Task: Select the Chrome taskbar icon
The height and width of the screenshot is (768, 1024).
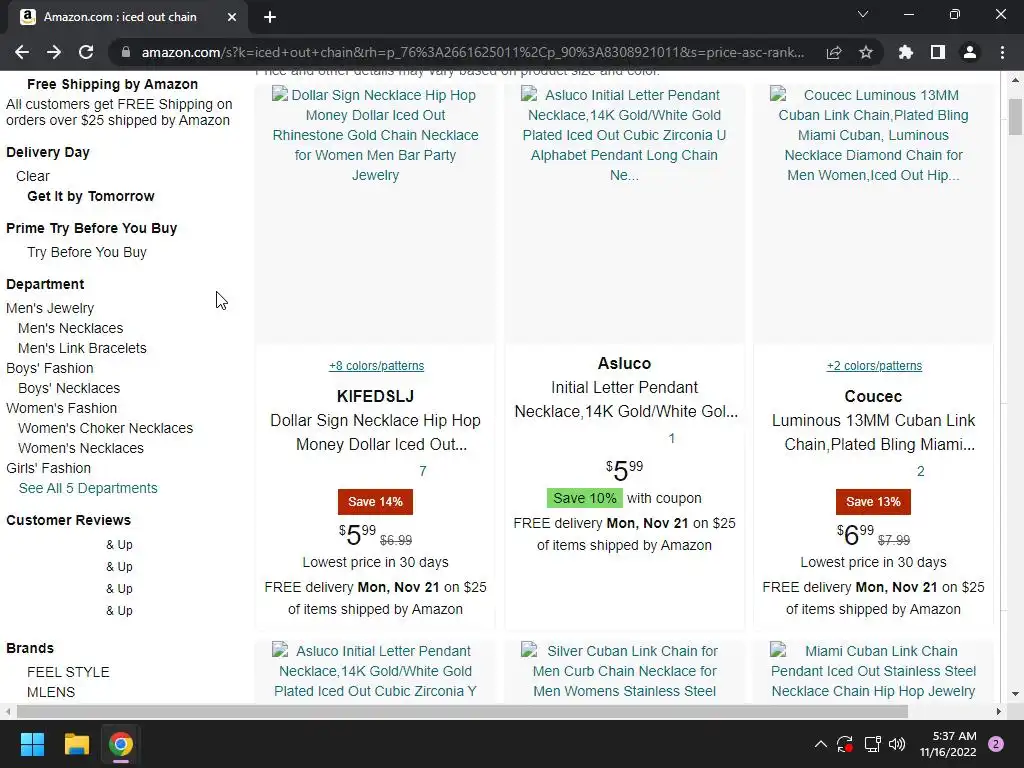Action: (x=120, y=744)
